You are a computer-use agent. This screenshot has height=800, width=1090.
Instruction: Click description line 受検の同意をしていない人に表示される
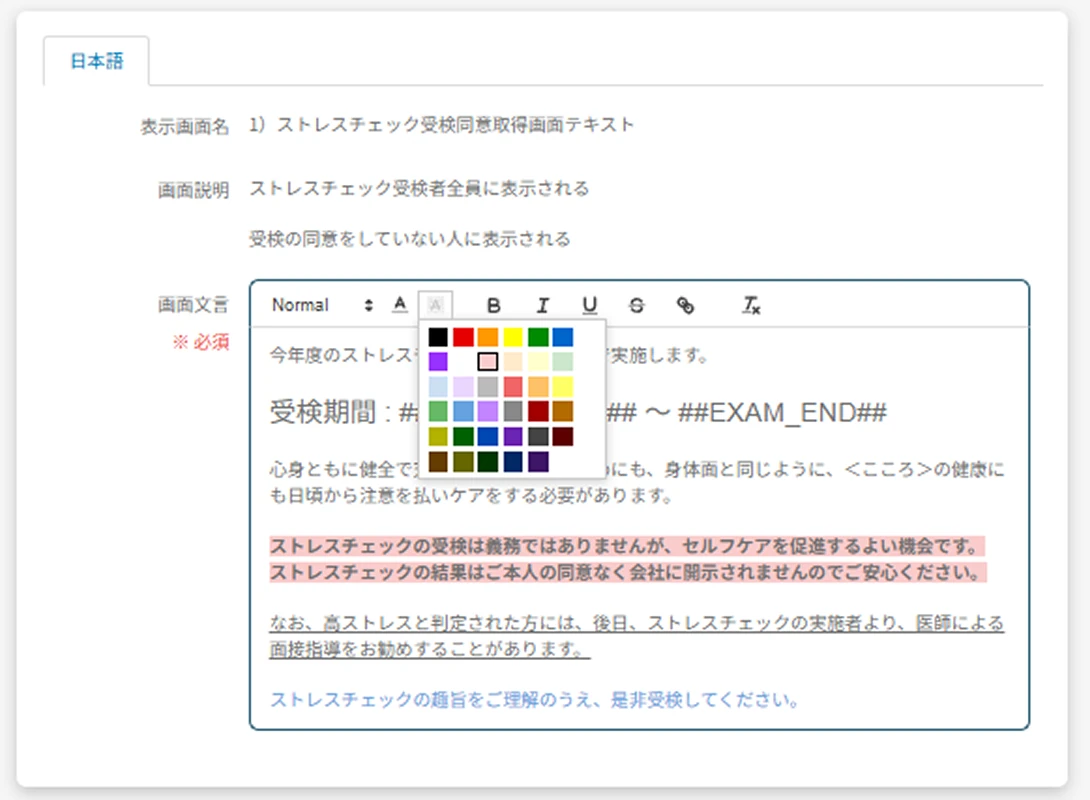click(409, 239)
